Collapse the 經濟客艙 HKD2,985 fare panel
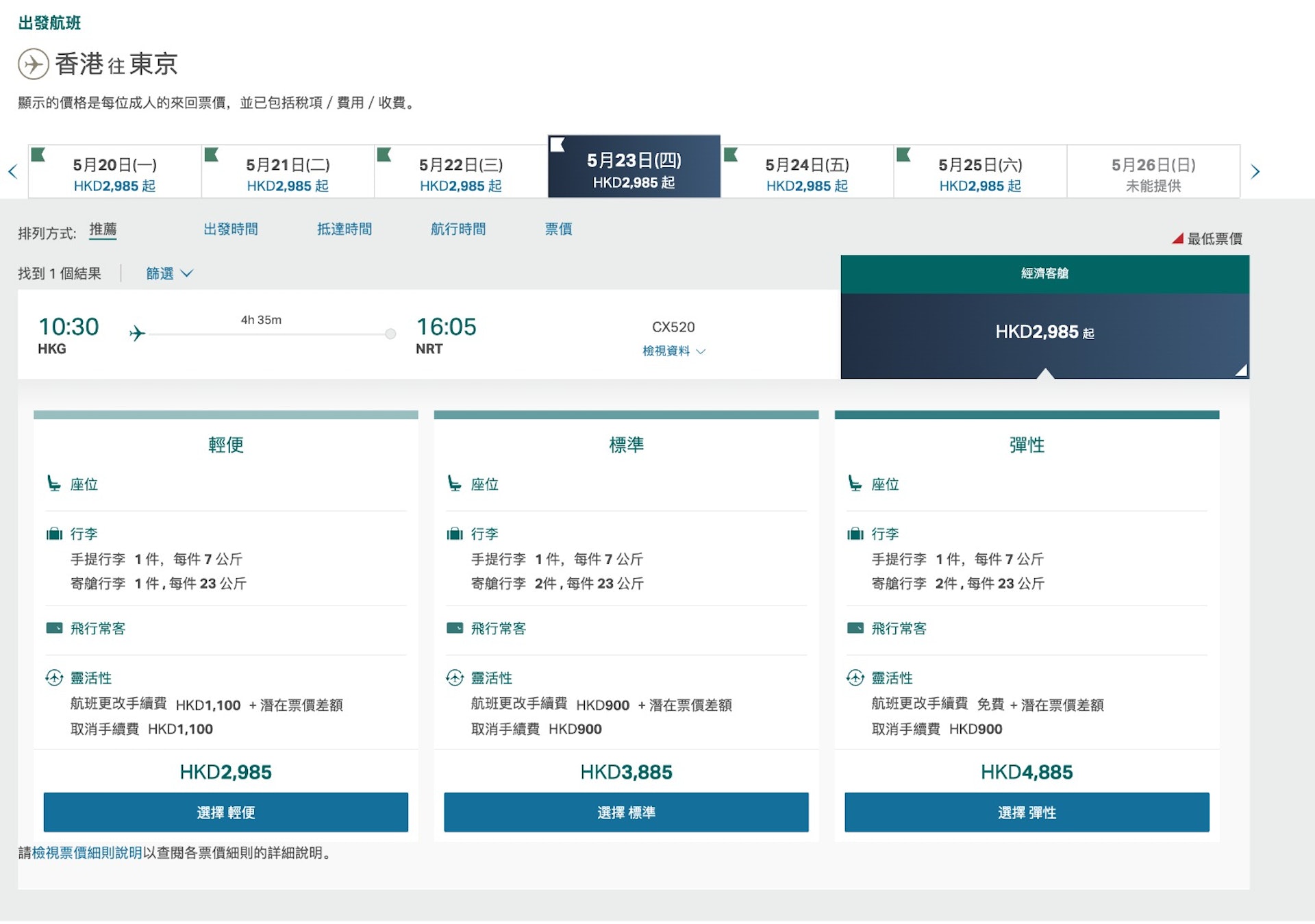1315x924 pixels. pos(1044,332)
